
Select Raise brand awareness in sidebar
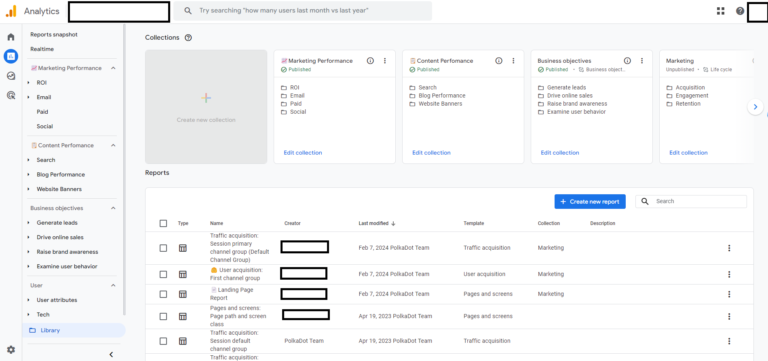coord(67,252)
